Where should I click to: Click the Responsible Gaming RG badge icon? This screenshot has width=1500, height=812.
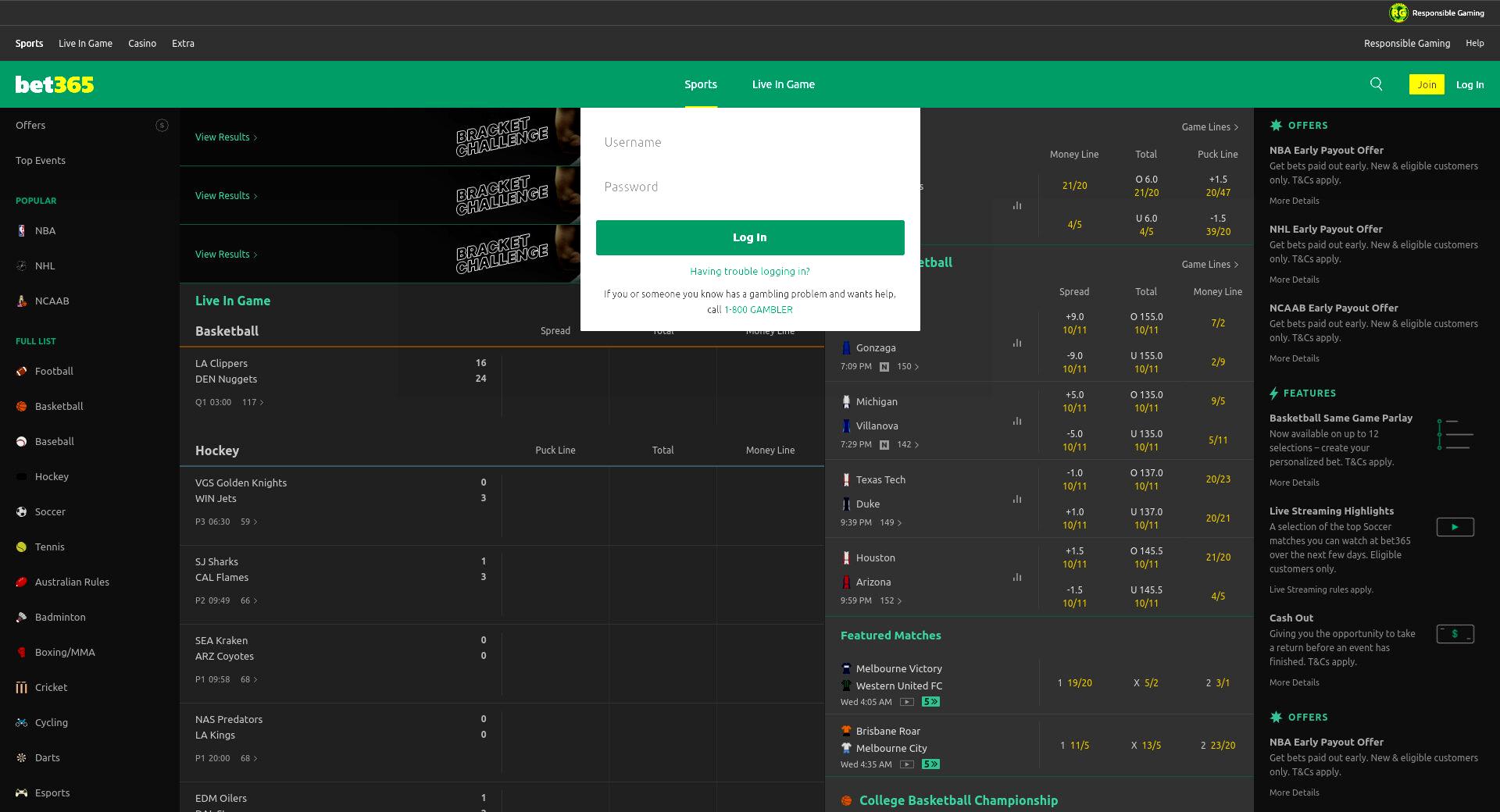pos(1398,12)
